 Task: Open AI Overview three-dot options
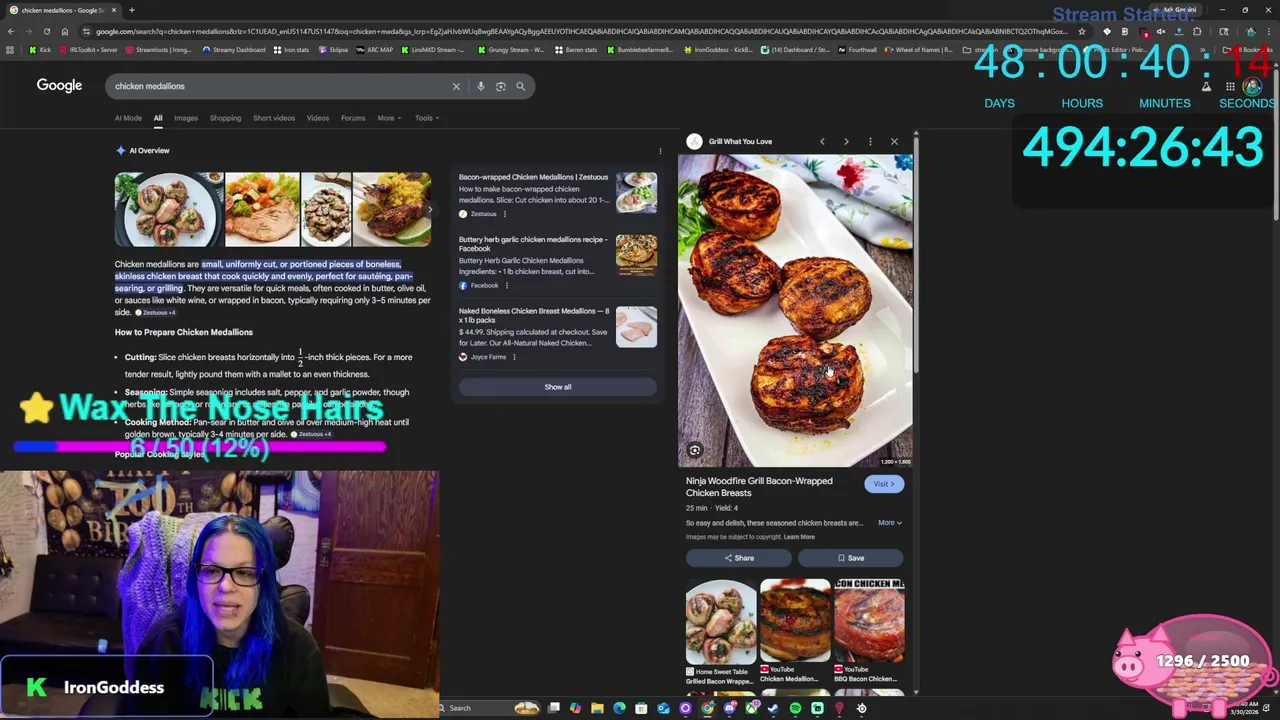tap(660, 151)
